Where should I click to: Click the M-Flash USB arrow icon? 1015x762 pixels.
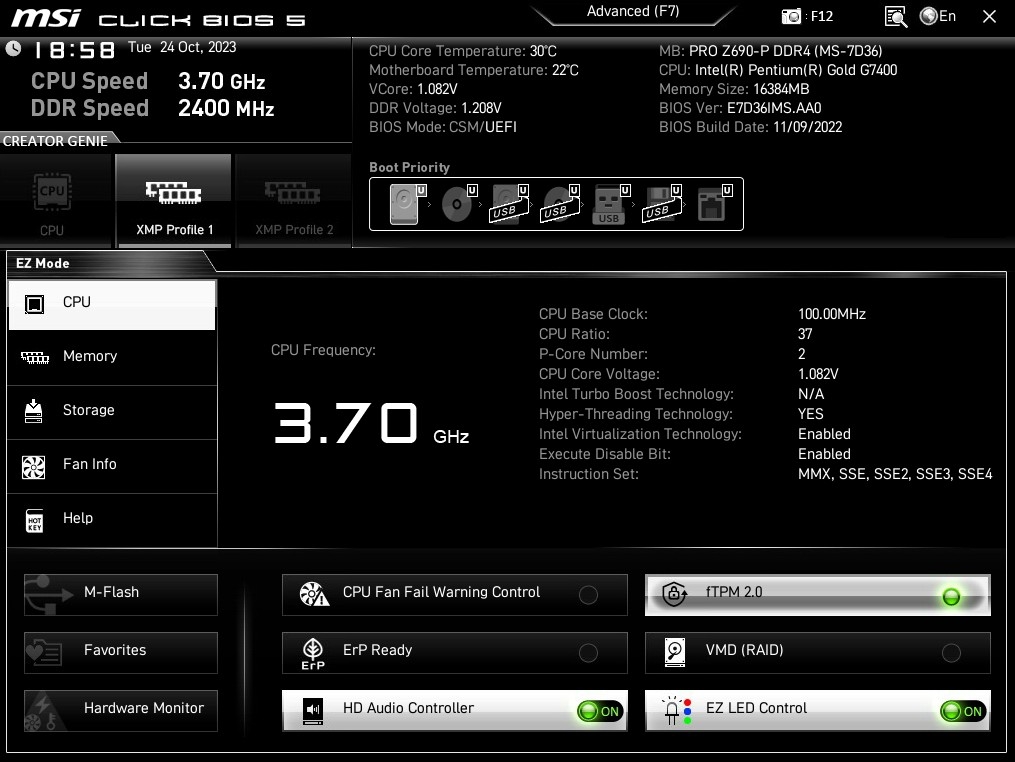pyautogui.click(x=49, y=594)
